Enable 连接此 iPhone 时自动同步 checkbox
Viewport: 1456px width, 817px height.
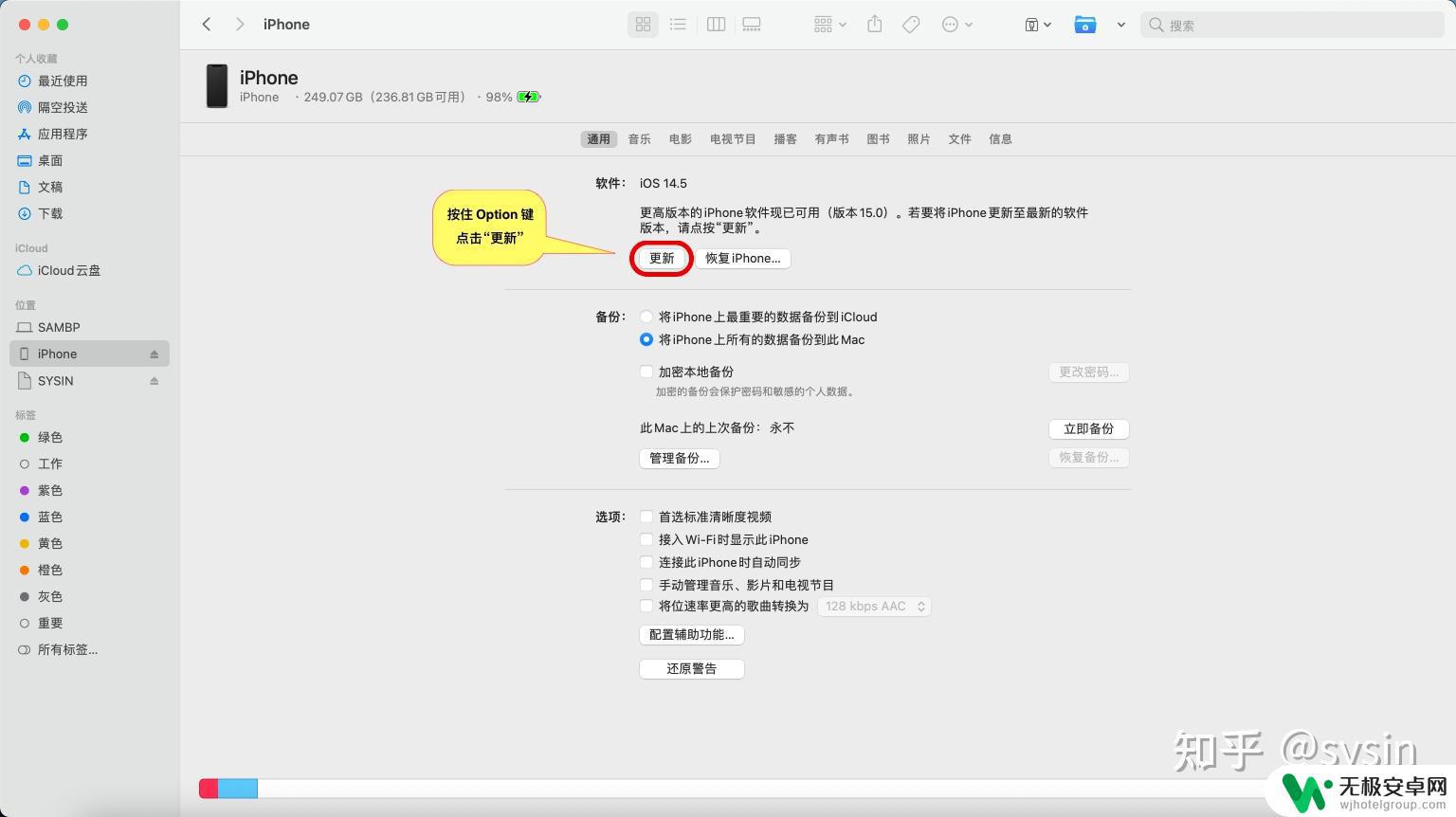[646, 562]
